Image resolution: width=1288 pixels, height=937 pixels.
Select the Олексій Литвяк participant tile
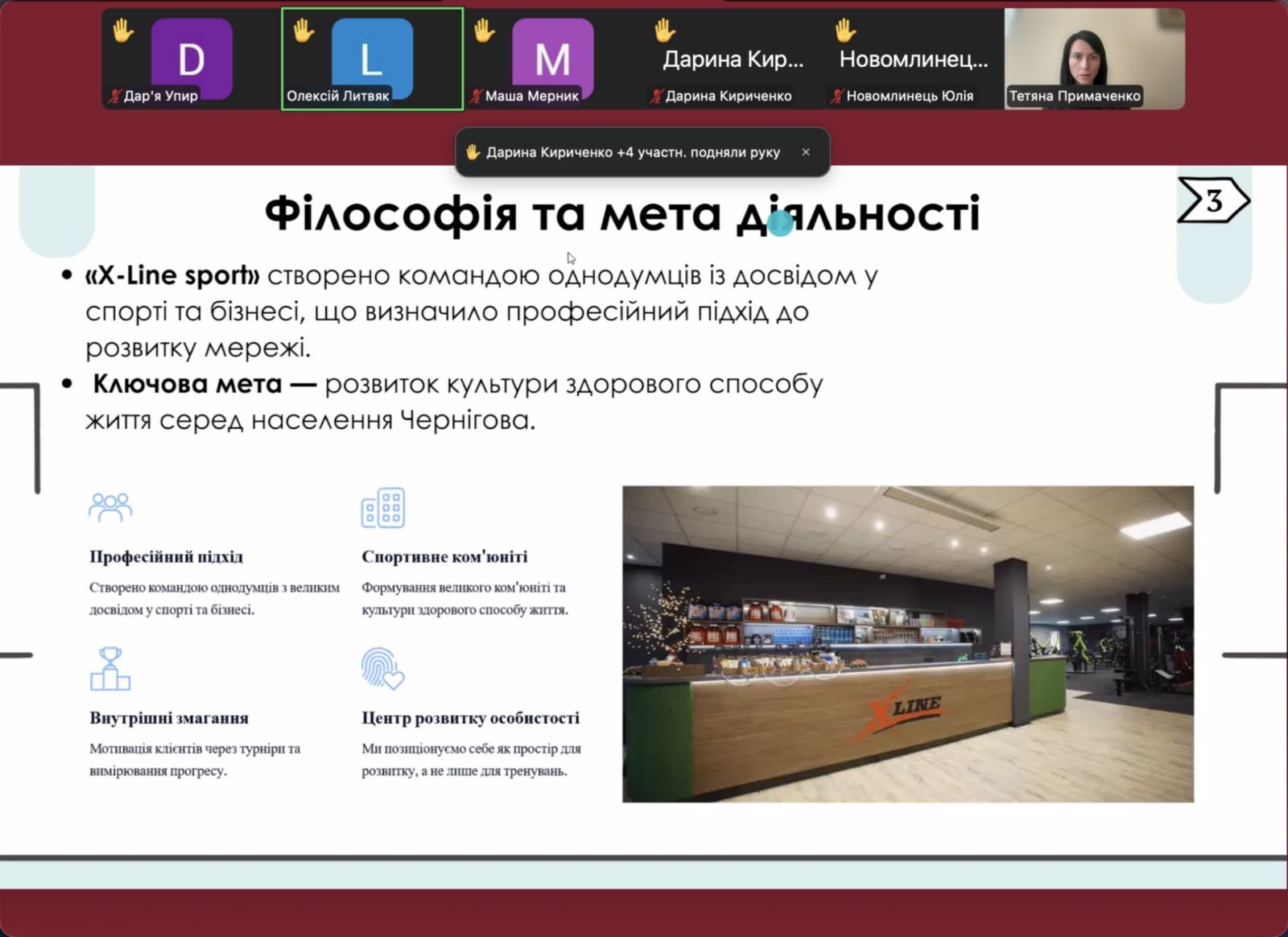point(372,59)
